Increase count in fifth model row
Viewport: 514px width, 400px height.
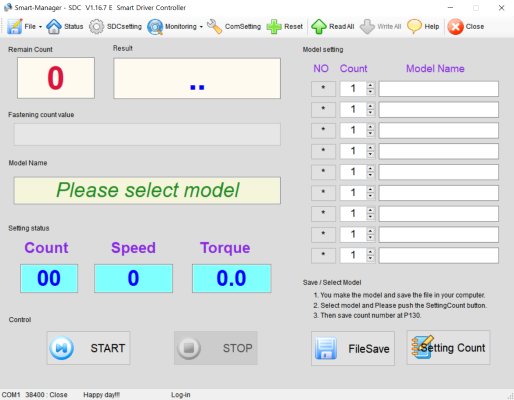(x=370, y=169)
